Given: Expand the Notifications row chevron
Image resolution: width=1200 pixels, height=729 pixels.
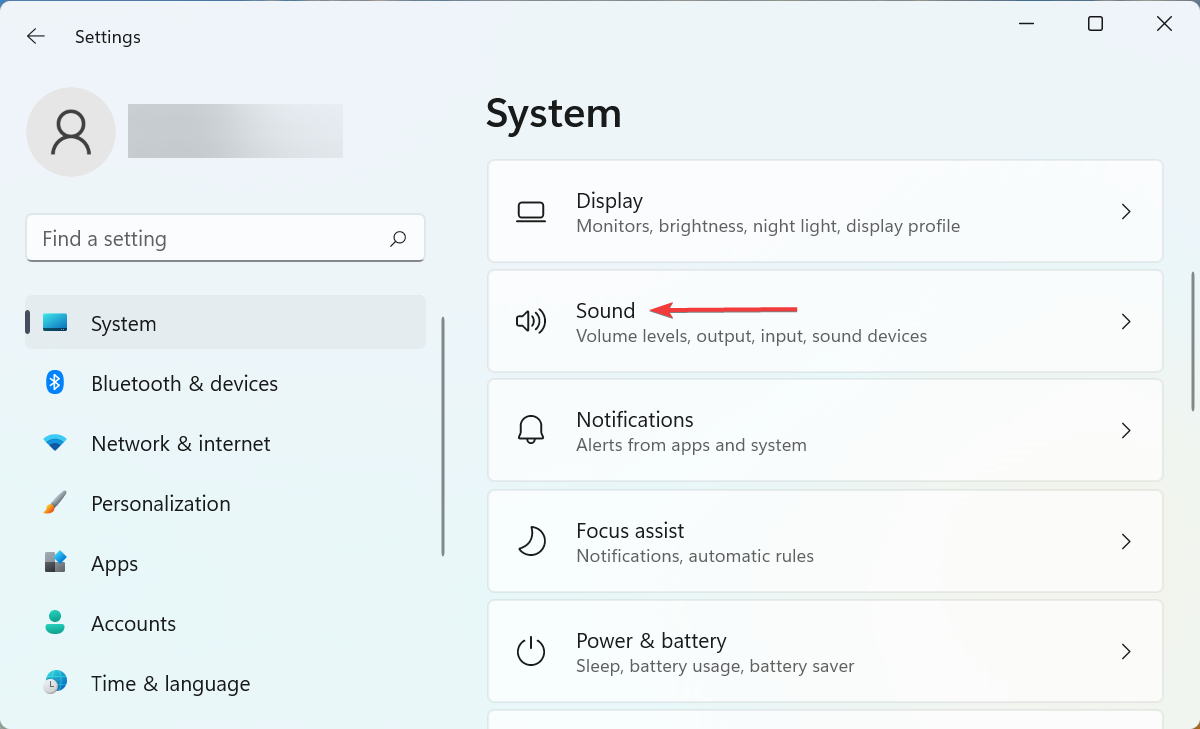Looking at the screenshot, I should point(1126,431).
